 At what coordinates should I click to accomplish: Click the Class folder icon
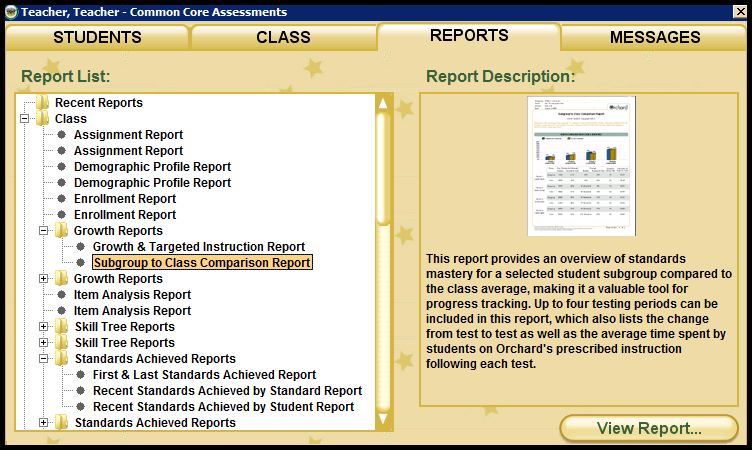coord(43,118)
